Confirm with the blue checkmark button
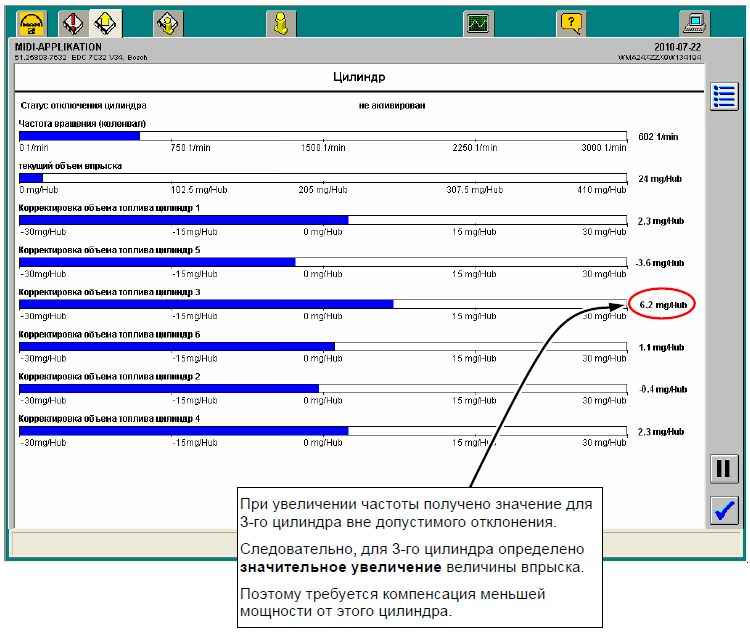This screenshot has height=635, width=750. tap(723, 510)
